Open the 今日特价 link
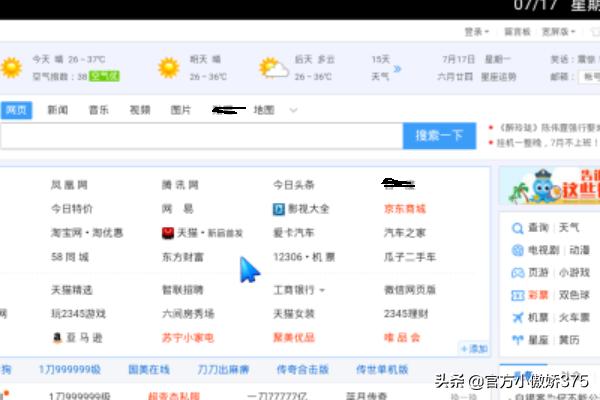 pos(72,209)
